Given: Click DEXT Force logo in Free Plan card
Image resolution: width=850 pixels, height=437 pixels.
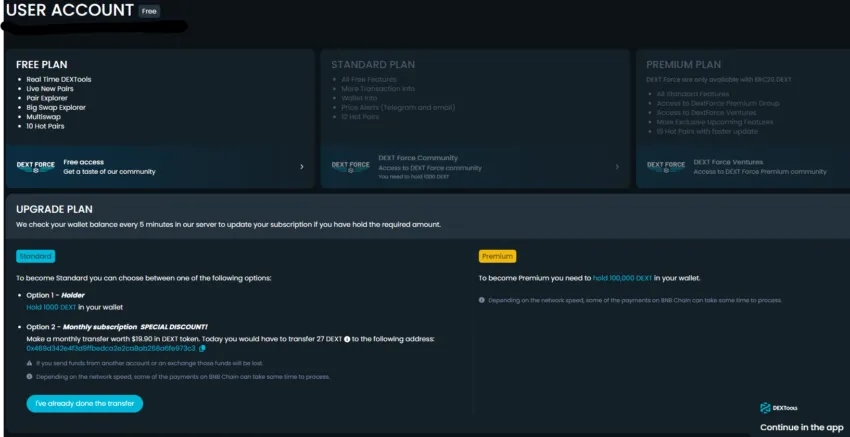Looking at the screenshot, I should pos(36,166).
